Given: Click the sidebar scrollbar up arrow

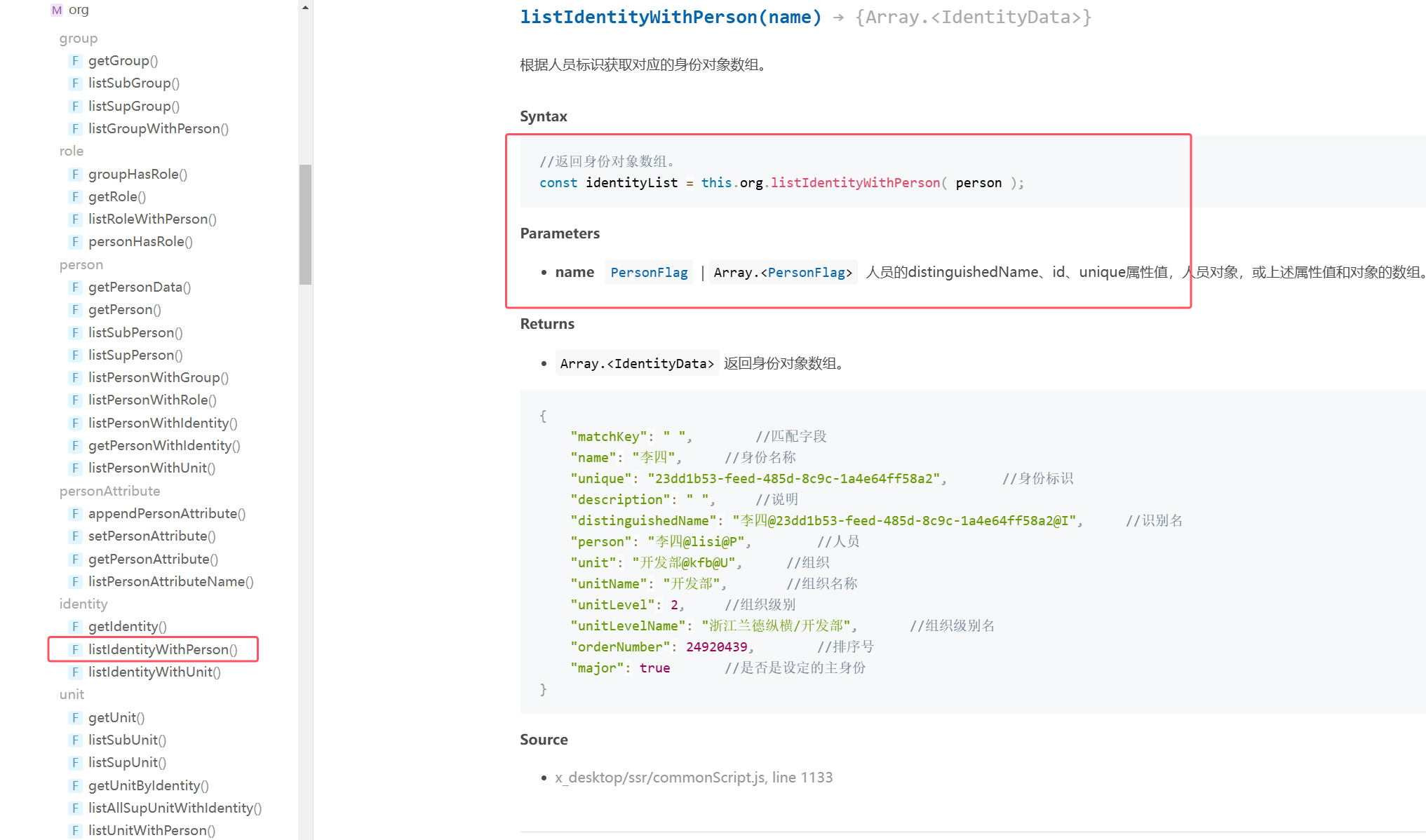Looking at the screenshot, I should pos(305,8).
